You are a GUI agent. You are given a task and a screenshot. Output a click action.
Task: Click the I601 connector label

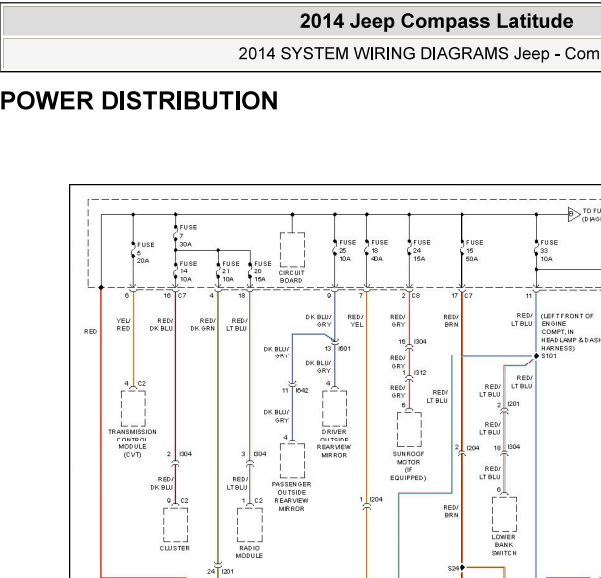click(x=345, y=348)
